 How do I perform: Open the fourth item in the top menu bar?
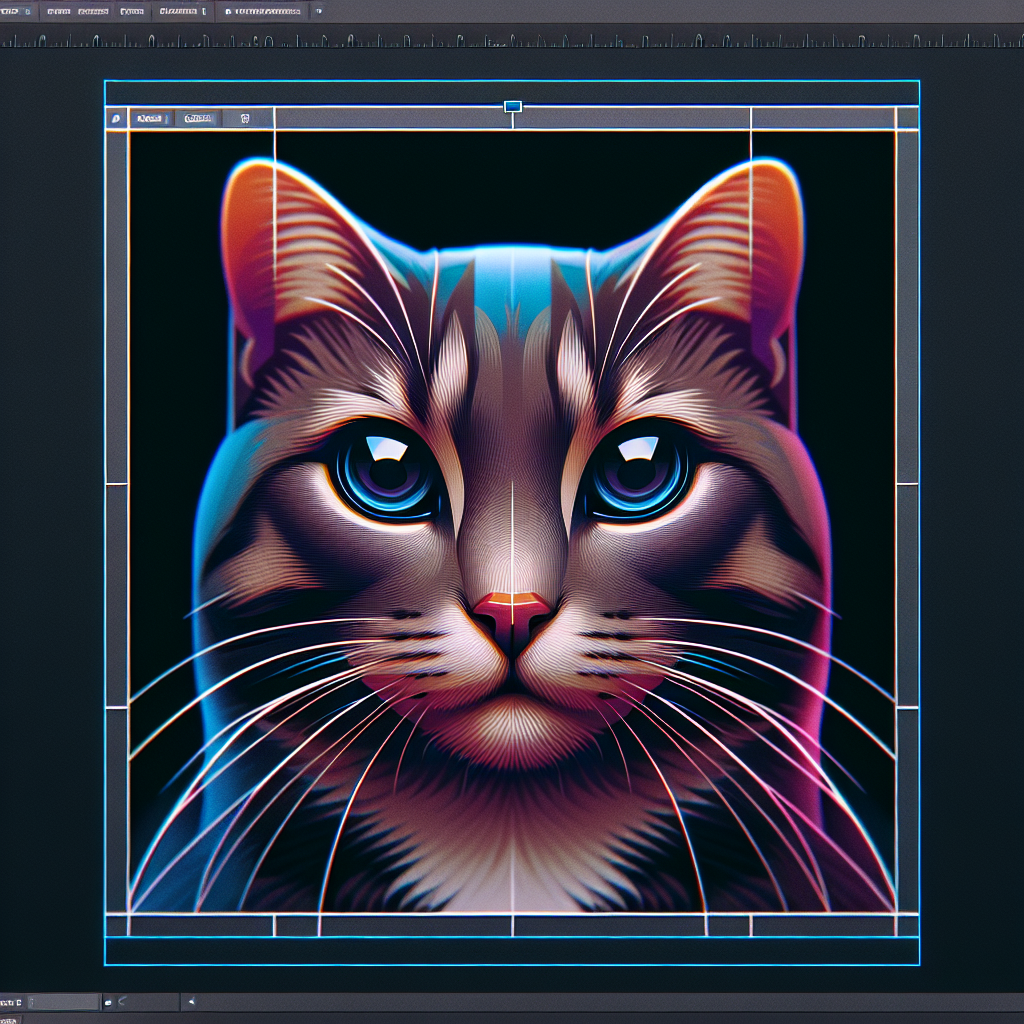click(182, 12)
